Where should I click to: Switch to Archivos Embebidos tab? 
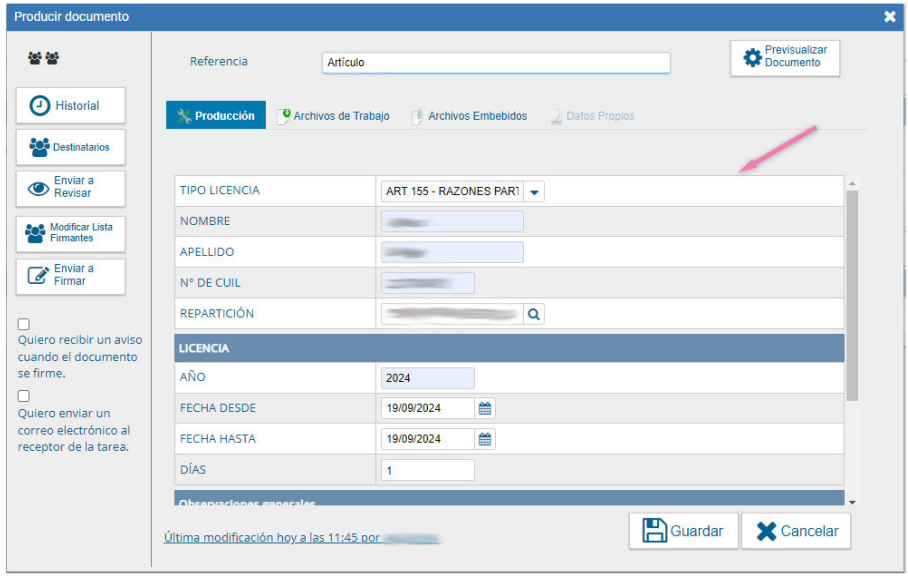tap(469, 116)
